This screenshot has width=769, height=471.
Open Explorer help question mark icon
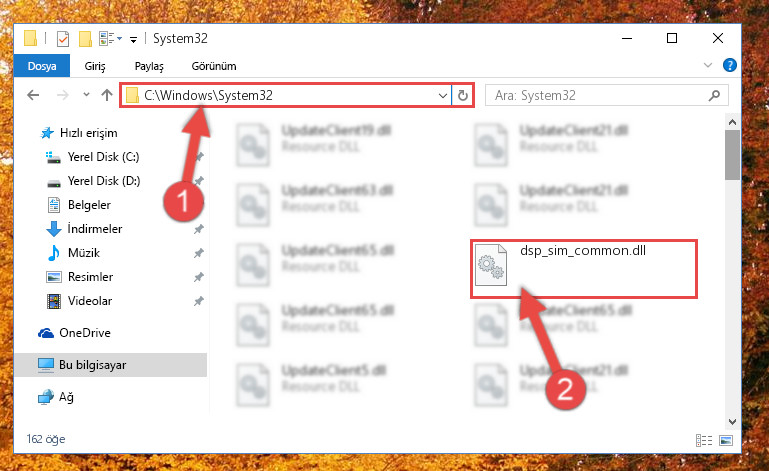point(729,65)
